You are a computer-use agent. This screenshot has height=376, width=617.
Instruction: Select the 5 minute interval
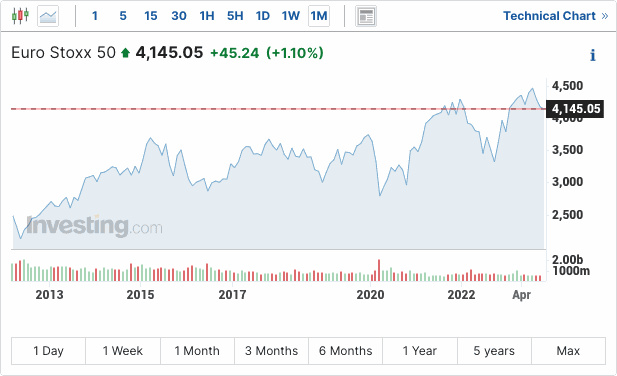click(123, 16)
